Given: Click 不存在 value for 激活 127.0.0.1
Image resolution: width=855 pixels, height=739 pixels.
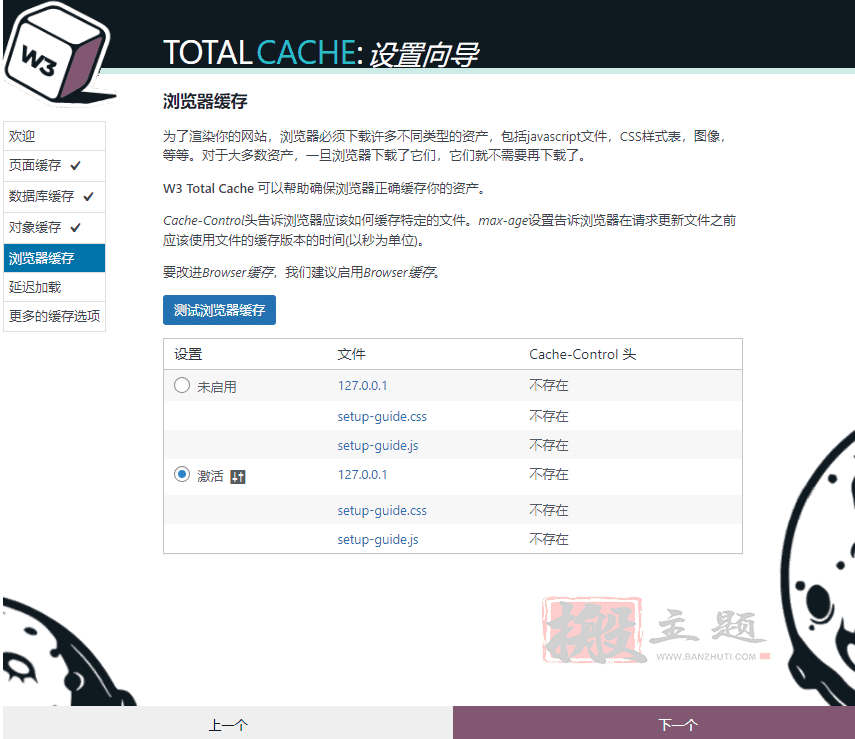Looking at the screenshot, I should pos(549,474).
